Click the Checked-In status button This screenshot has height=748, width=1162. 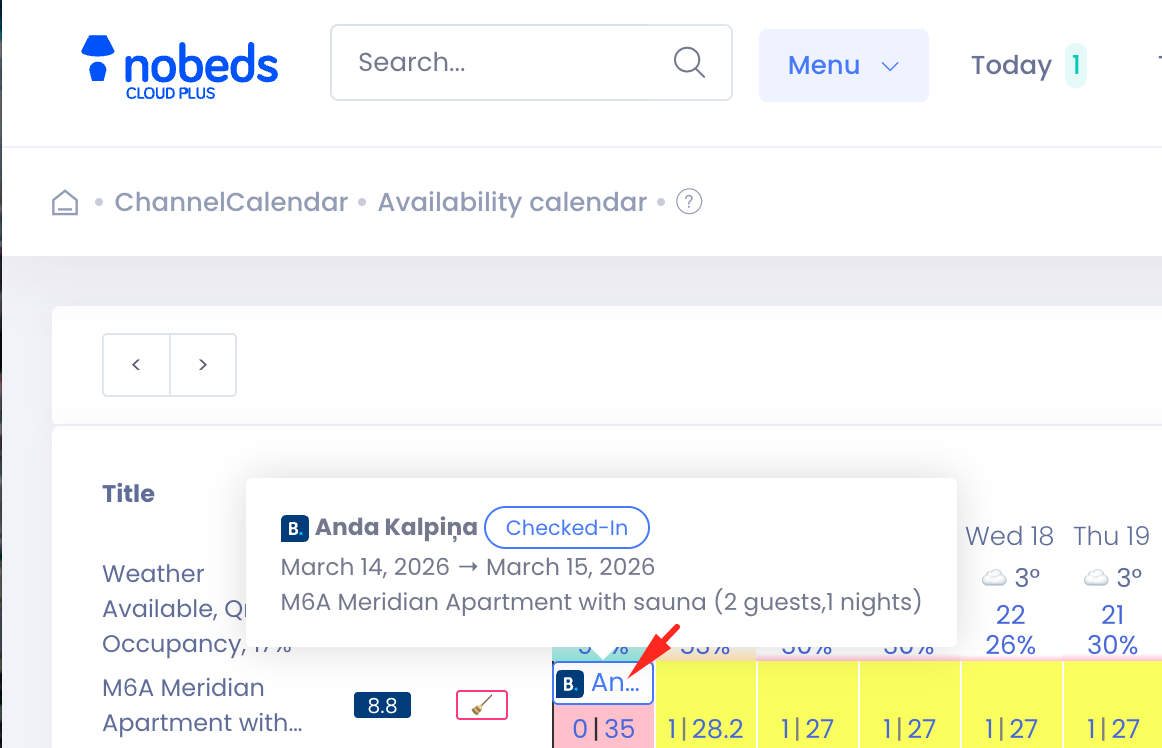[567, 528]
